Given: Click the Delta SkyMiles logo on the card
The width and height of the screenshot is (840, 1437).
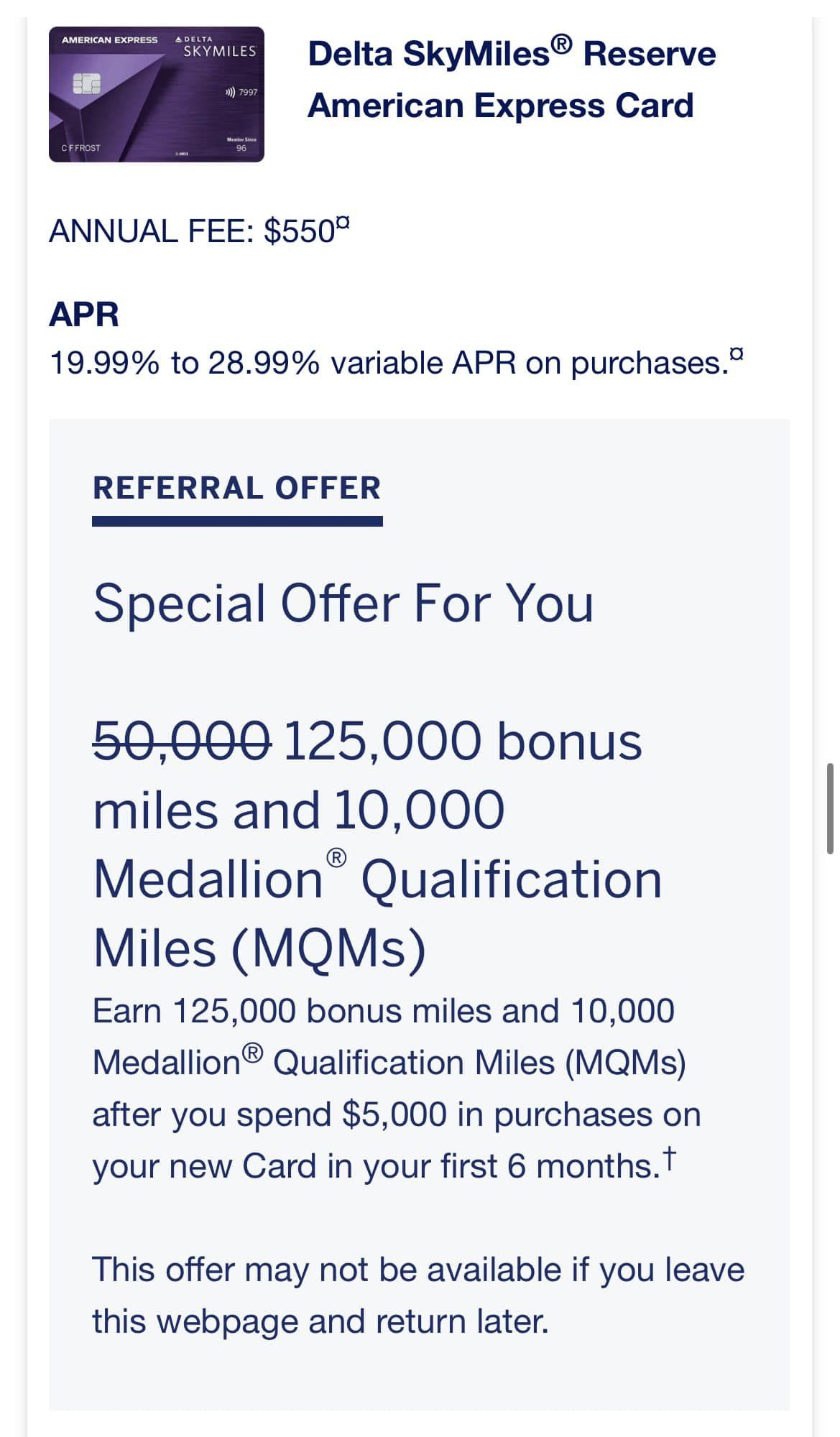Looking at the screenshot, I should tap(218, 49).
